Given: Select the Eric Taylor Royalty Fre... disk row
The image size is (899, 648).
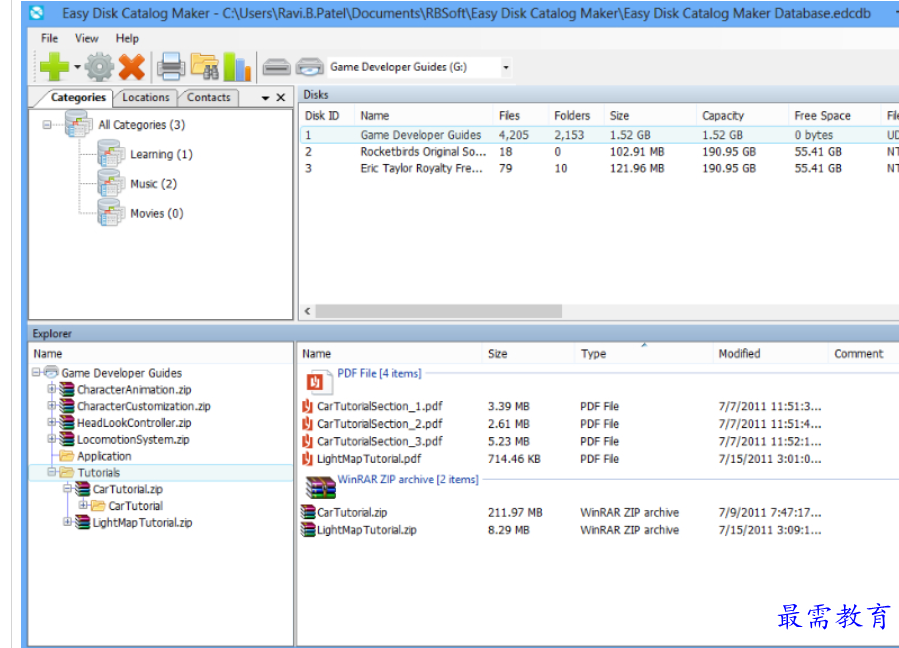Looking at the screenshot, I should [x=599, y=168].
